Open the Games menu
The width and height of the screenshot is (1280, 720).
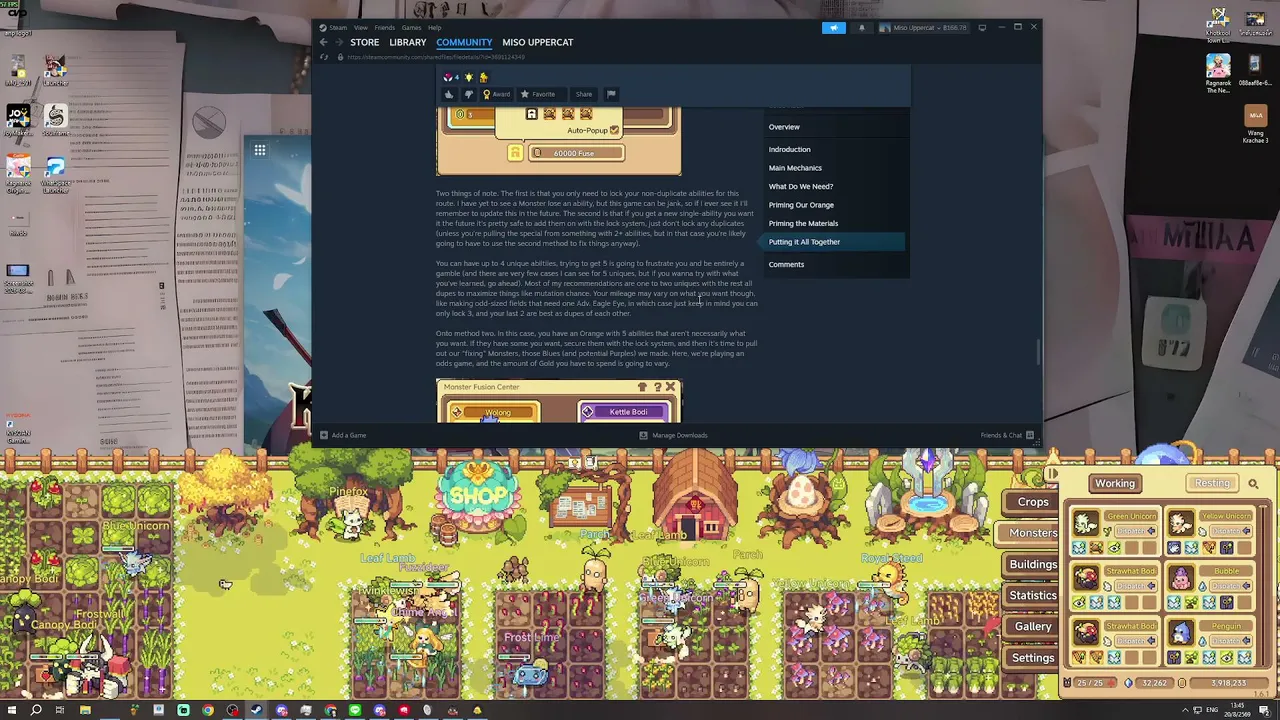411,27
